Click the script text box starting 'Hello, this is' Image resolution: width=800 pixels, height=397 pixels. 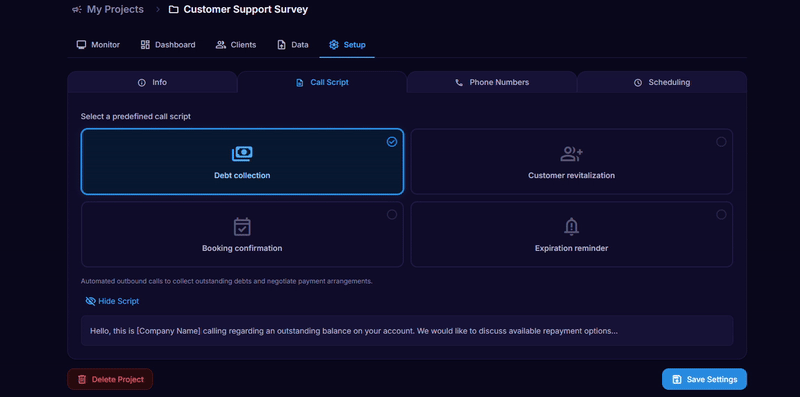coord(407,331)
